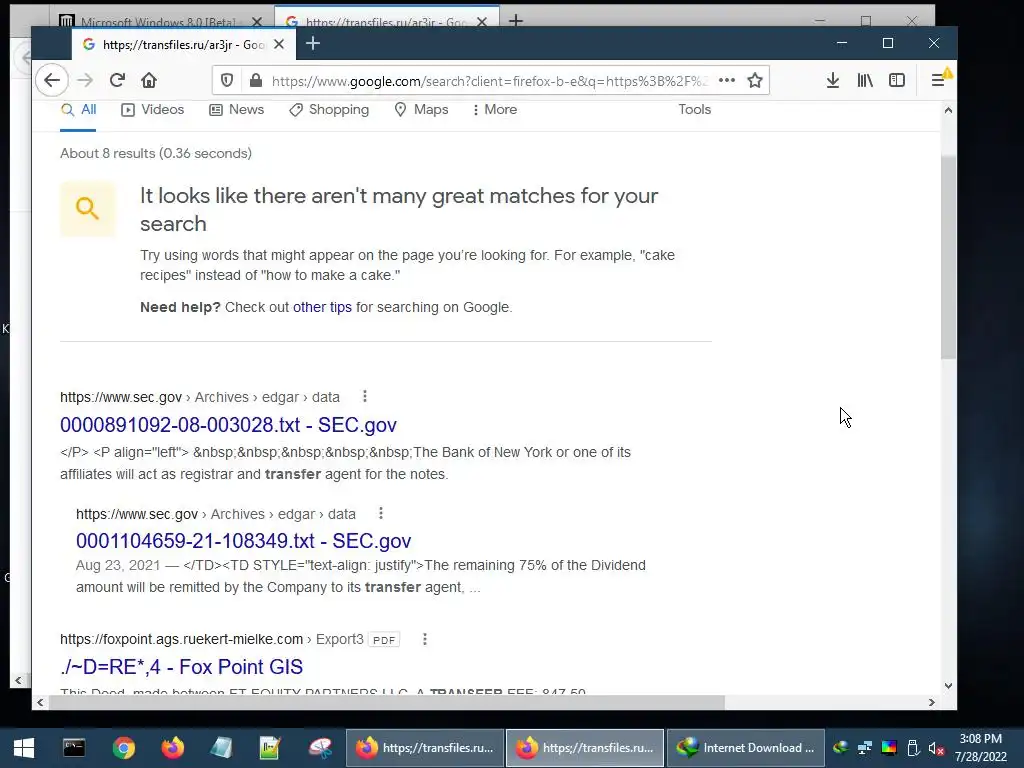
Task: Click the PDF label beside Export3
Action: point(384,639)
